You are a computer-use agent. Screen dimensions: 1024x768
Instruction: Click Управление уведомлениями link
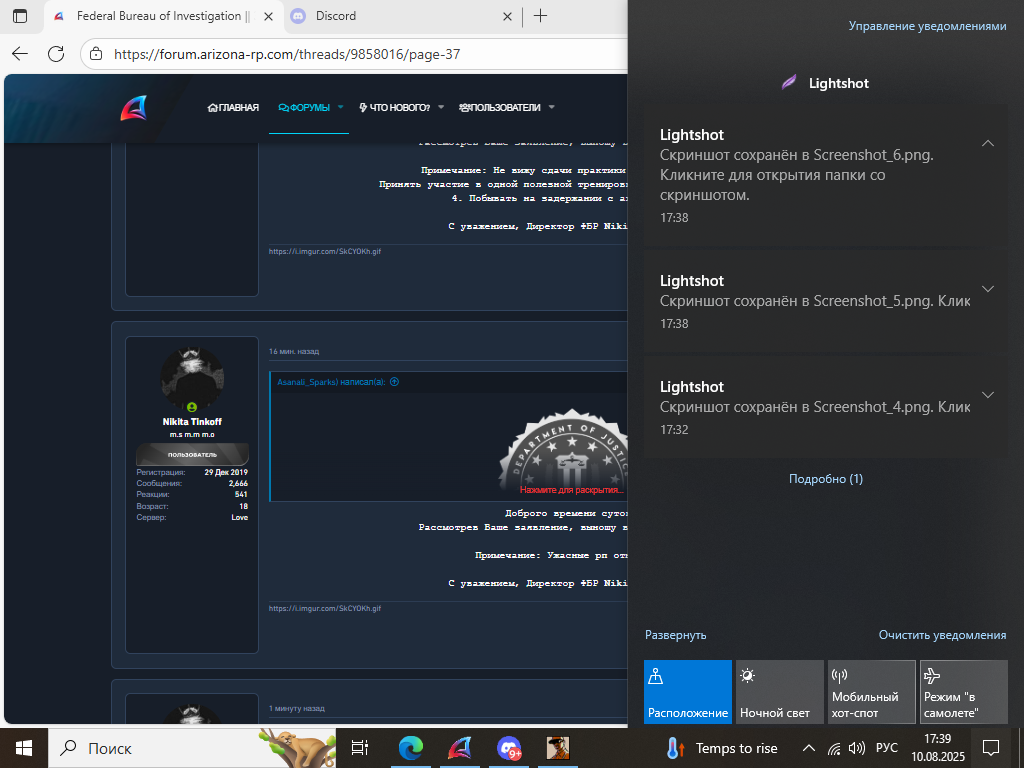tap(927, 26)
